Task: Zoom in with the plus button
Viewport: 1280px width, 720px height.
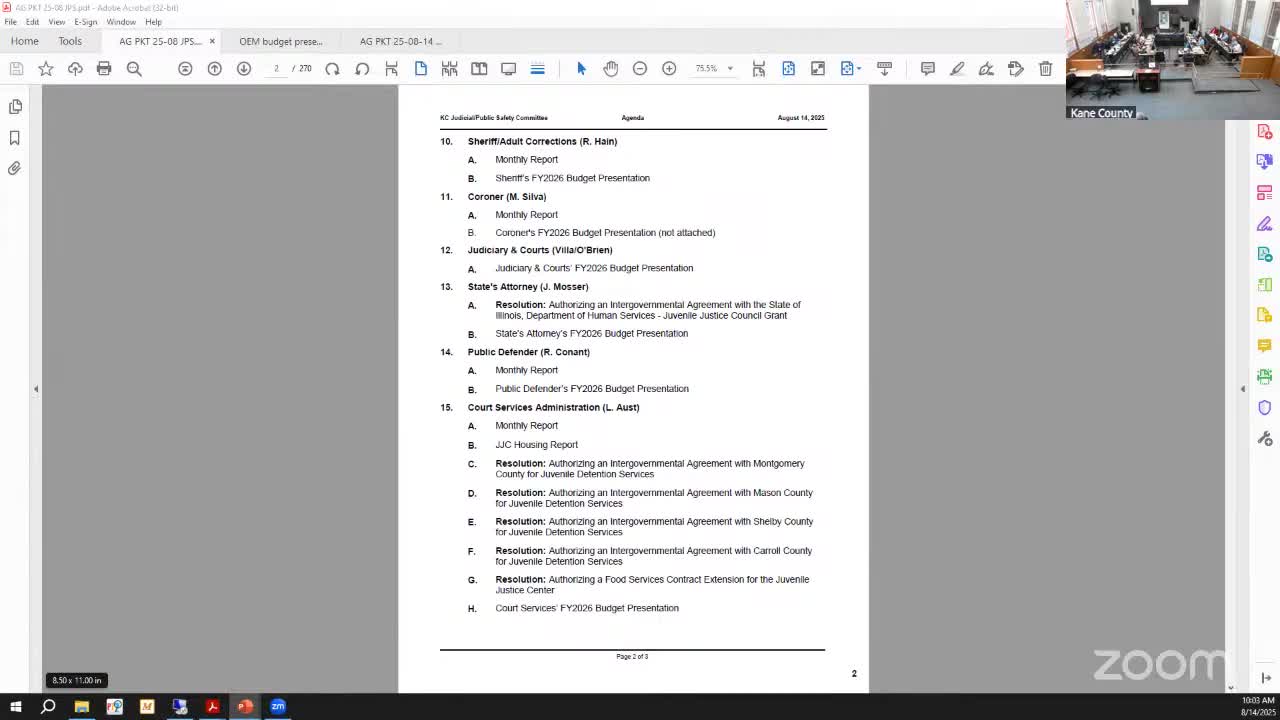Action: tap(669, 68)
